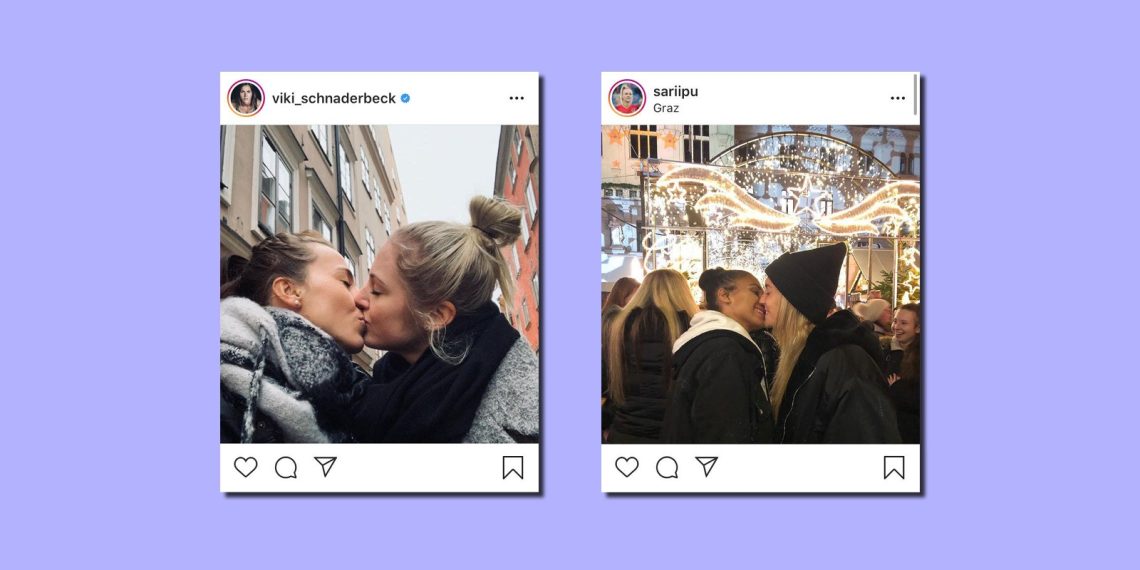Like the sariipu post with heart icon
1140x570 pixels.
tap(627, 467)
